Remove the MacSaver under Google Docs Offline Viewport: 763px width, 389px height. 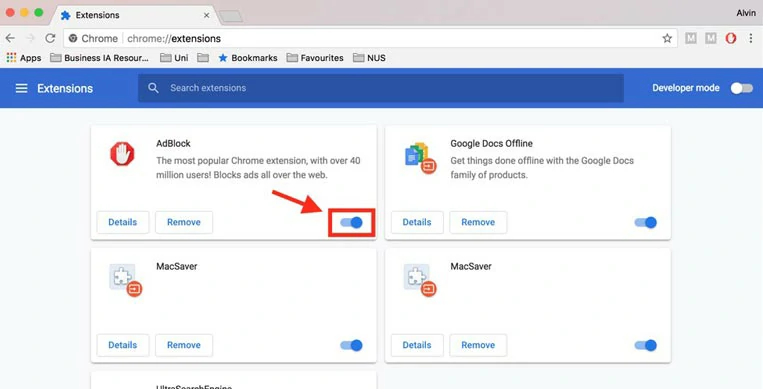coord(478,345)
